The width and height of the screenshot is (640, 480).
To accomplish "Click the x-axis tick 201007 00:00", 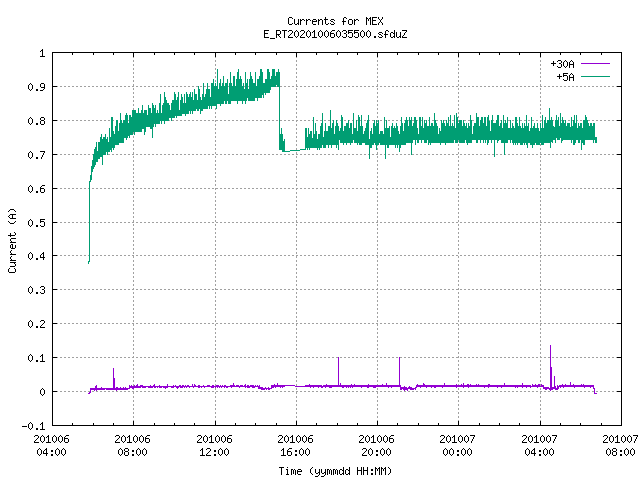I will click(x=458, y=445).
